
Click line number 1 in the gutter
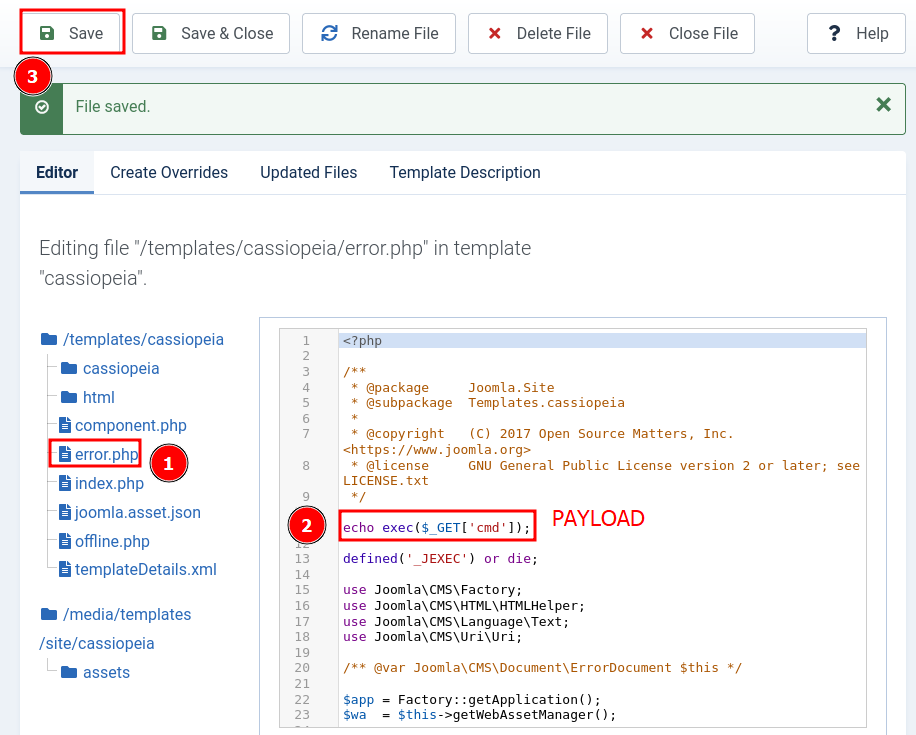coord(306,341)
